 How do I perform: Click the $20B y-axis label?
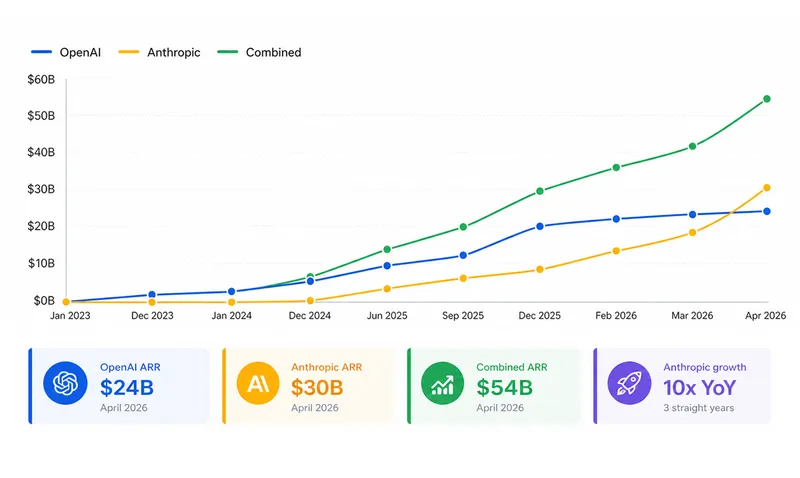point(41,226)
